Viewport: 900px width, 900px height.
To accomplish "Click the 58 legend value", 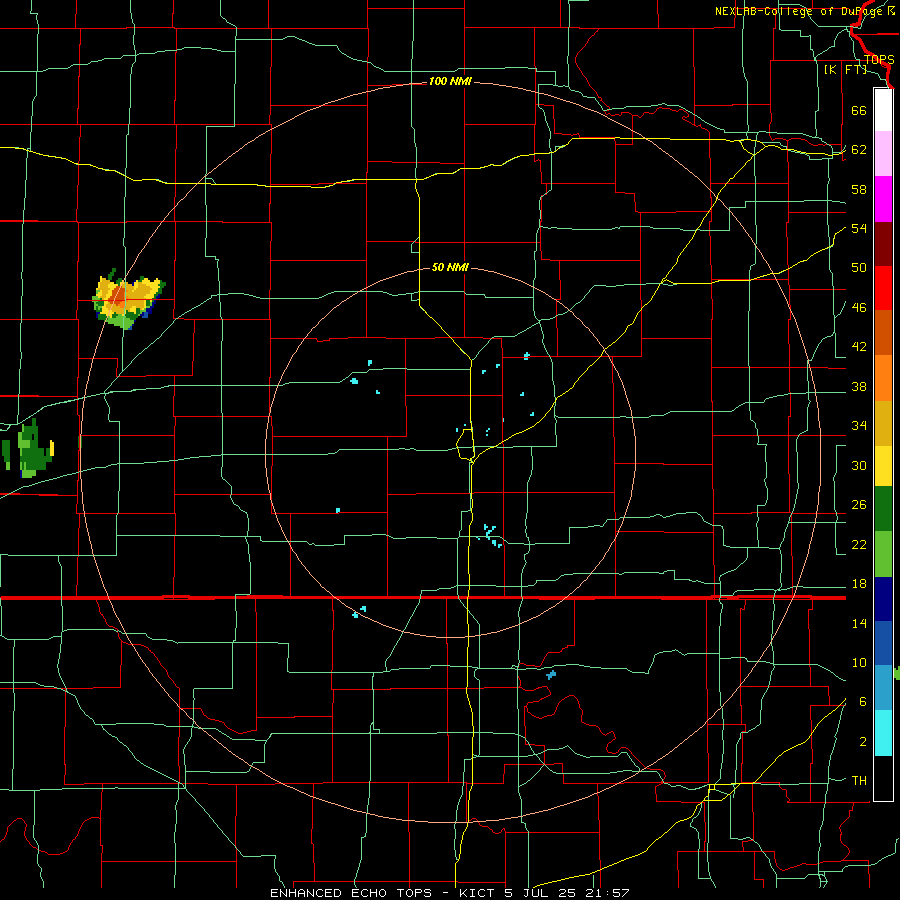I will (859, 189).
